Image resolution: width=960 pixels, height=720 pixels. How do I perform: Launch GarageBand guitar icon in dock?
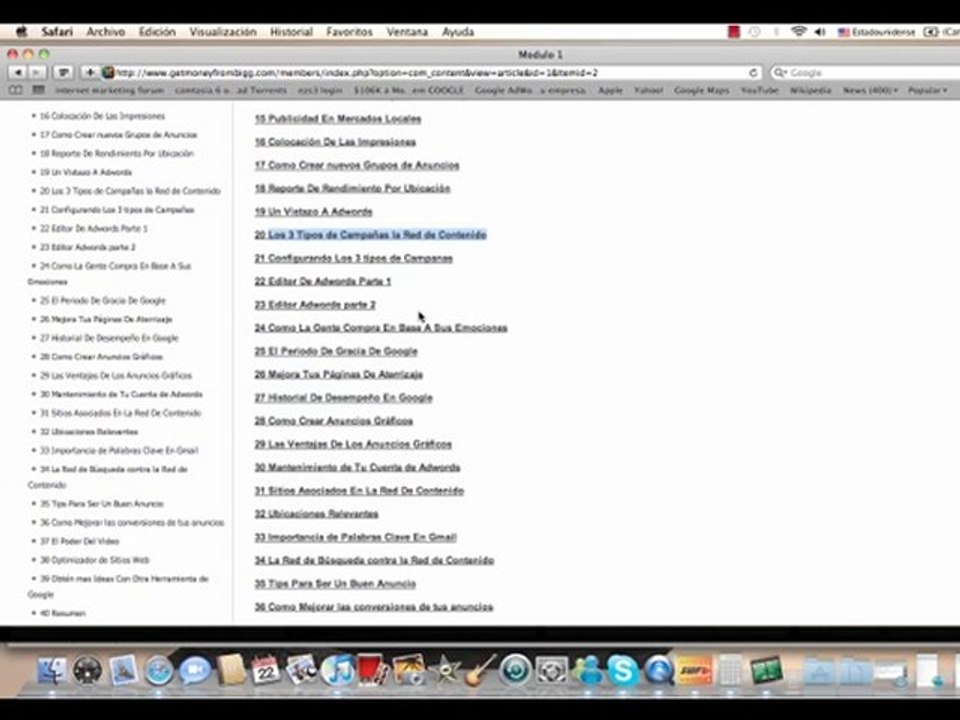[x=480, y=671]
